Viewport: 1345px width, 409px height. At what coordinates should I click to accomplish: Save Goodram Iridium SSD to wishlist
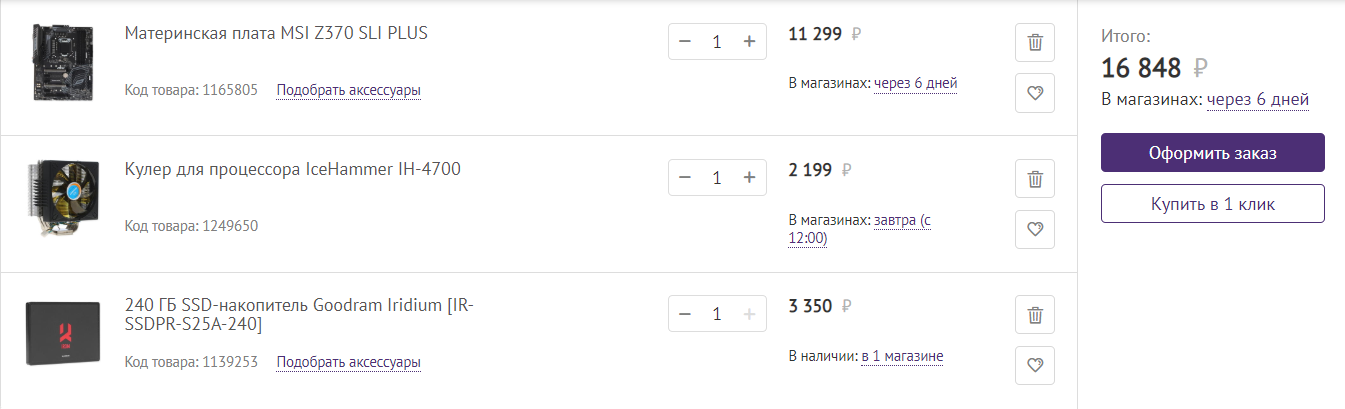coord(1035,366)
